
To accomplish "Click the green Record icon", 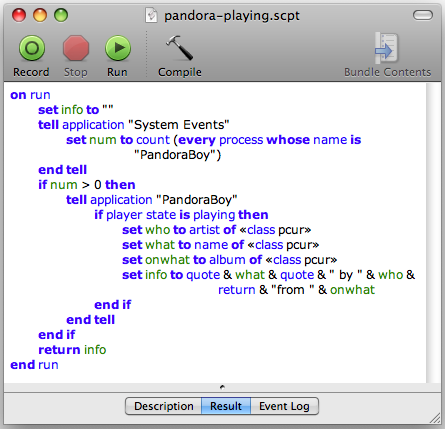I will pyautogui.click(x=32, y=48).
